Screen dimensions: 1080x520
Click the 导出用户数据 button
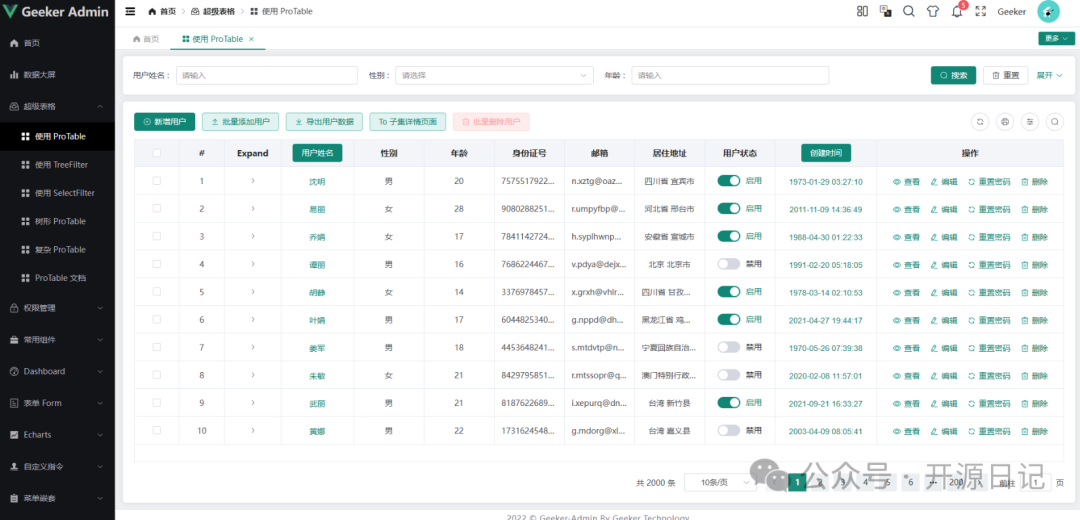point(324,122)
